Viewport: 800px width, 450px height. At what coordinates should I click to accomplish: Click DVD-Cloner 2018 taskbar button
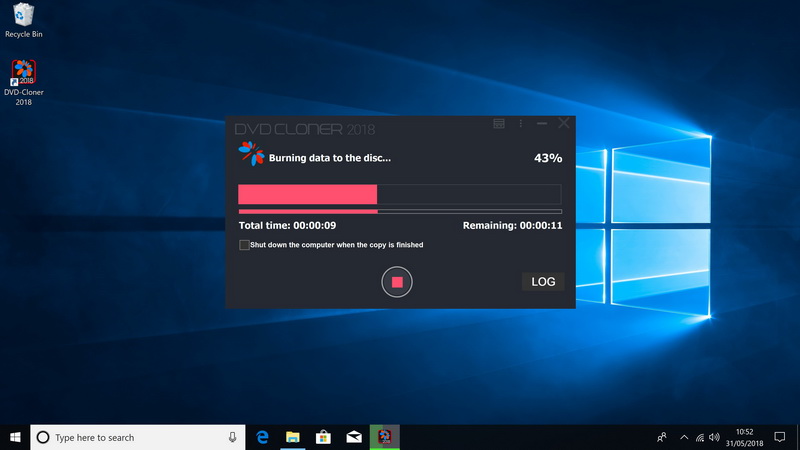tap(384, 437)
